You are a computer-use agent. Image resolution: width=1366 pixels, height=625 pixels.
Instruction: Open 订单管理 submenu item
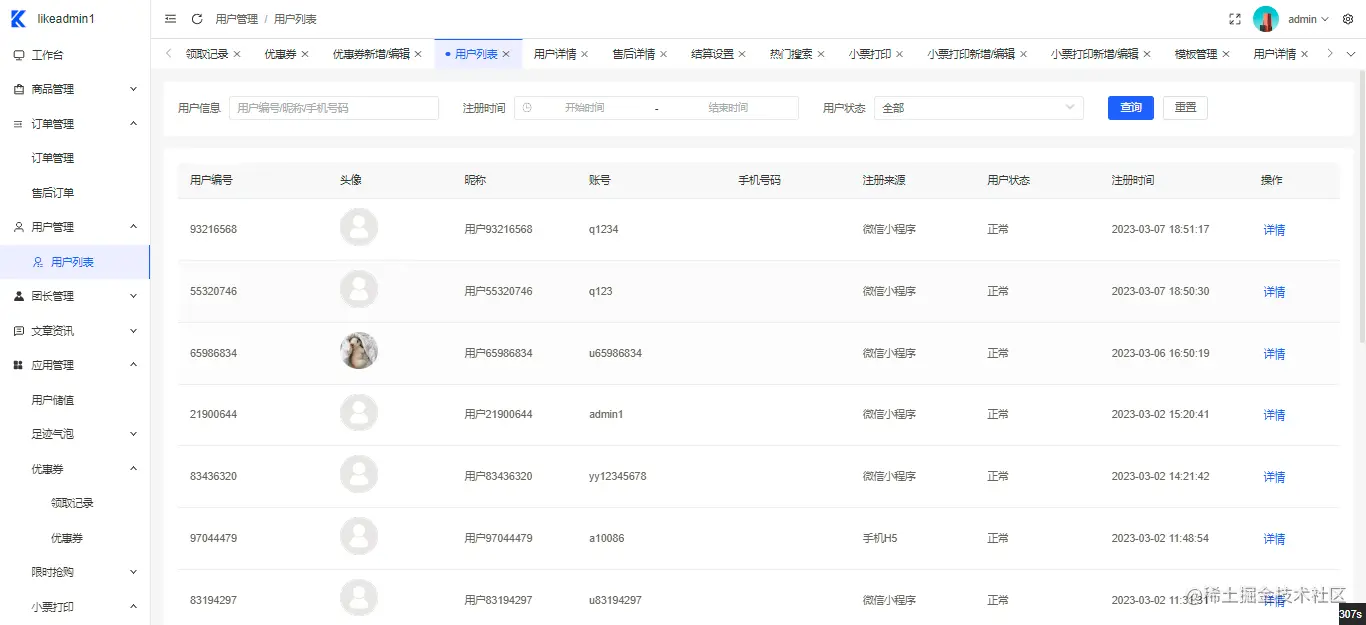pos(53,158)
